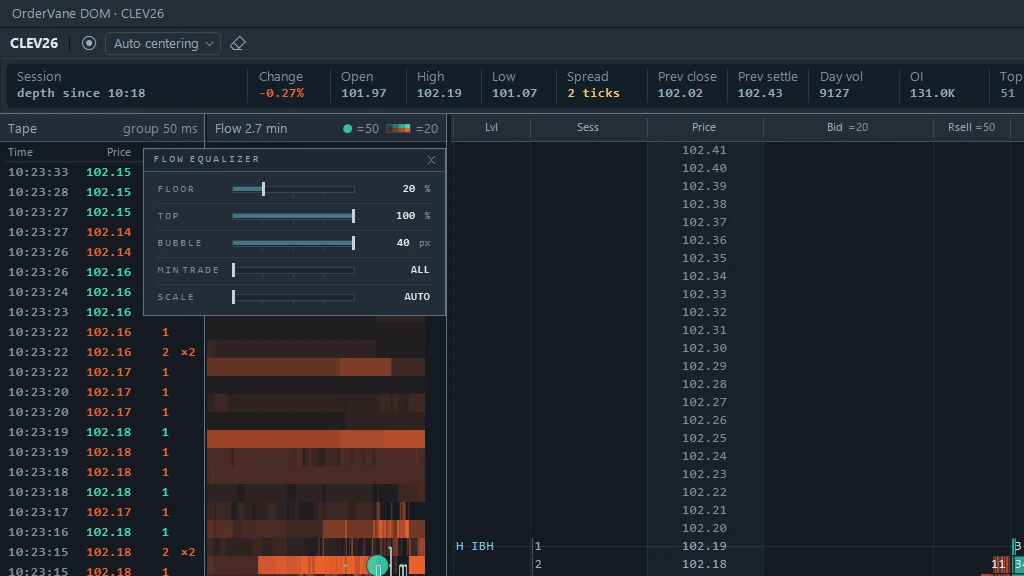Screen dimensions: 1024x576
Task: Click the Lvl column header
Action: pos(491,127)
